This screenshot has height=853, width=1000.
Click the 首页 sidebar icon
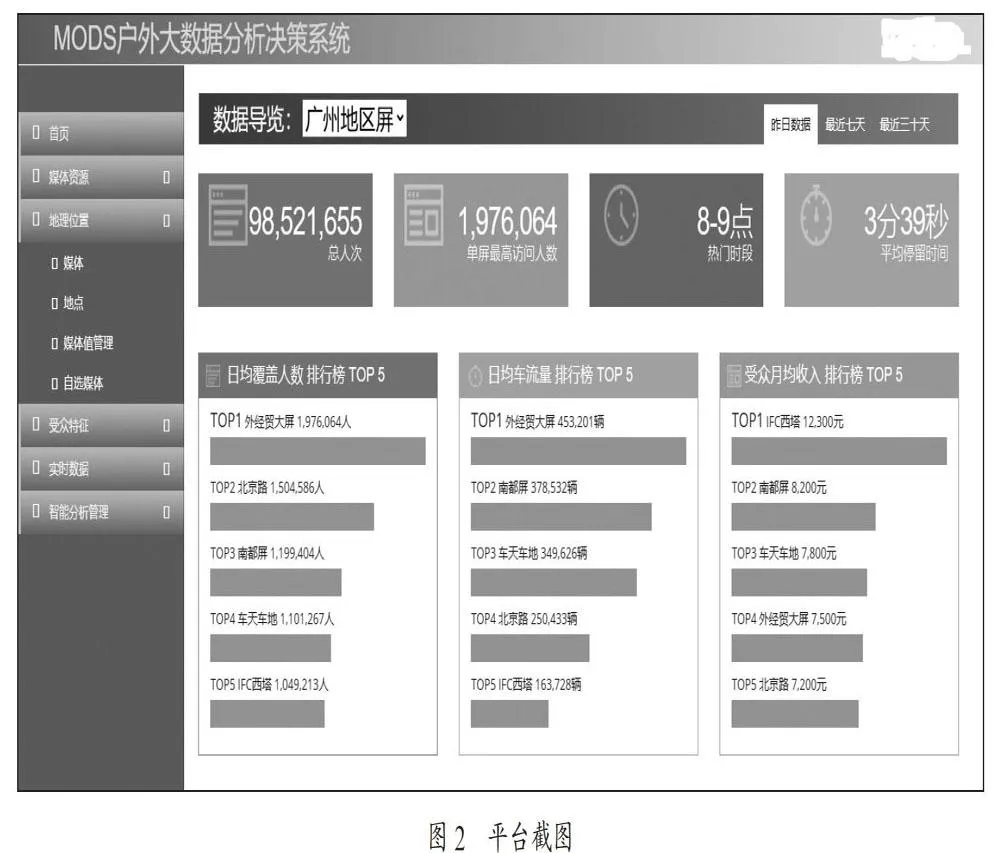tap(36, 133)
